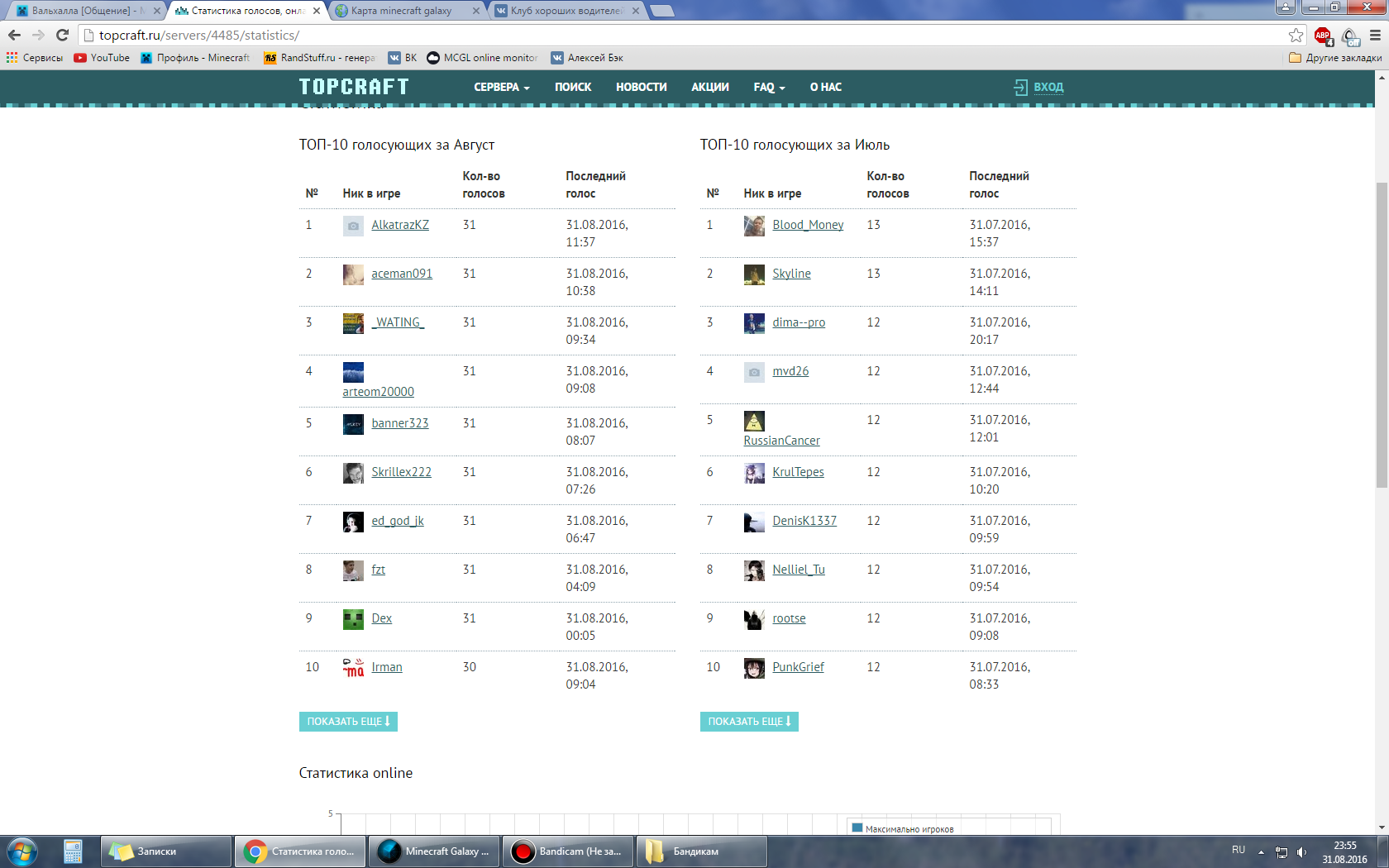1389x868 pixels.
Task: Click the ВХОД login link
Action: pyautogui.click(x=1039, y=87)
